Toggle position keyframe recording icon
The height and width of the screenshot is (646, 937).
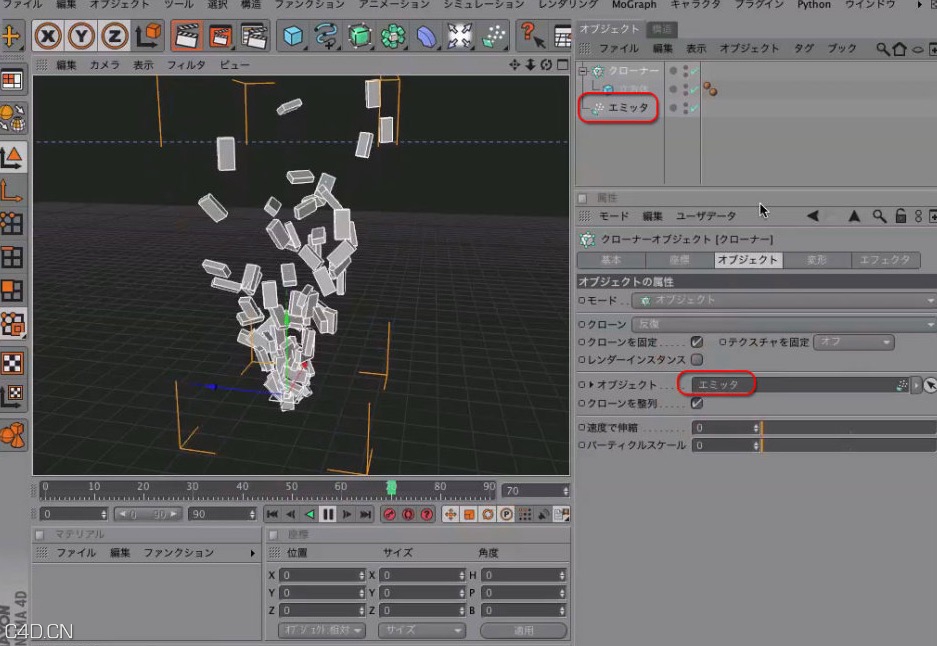pos(450,514)
